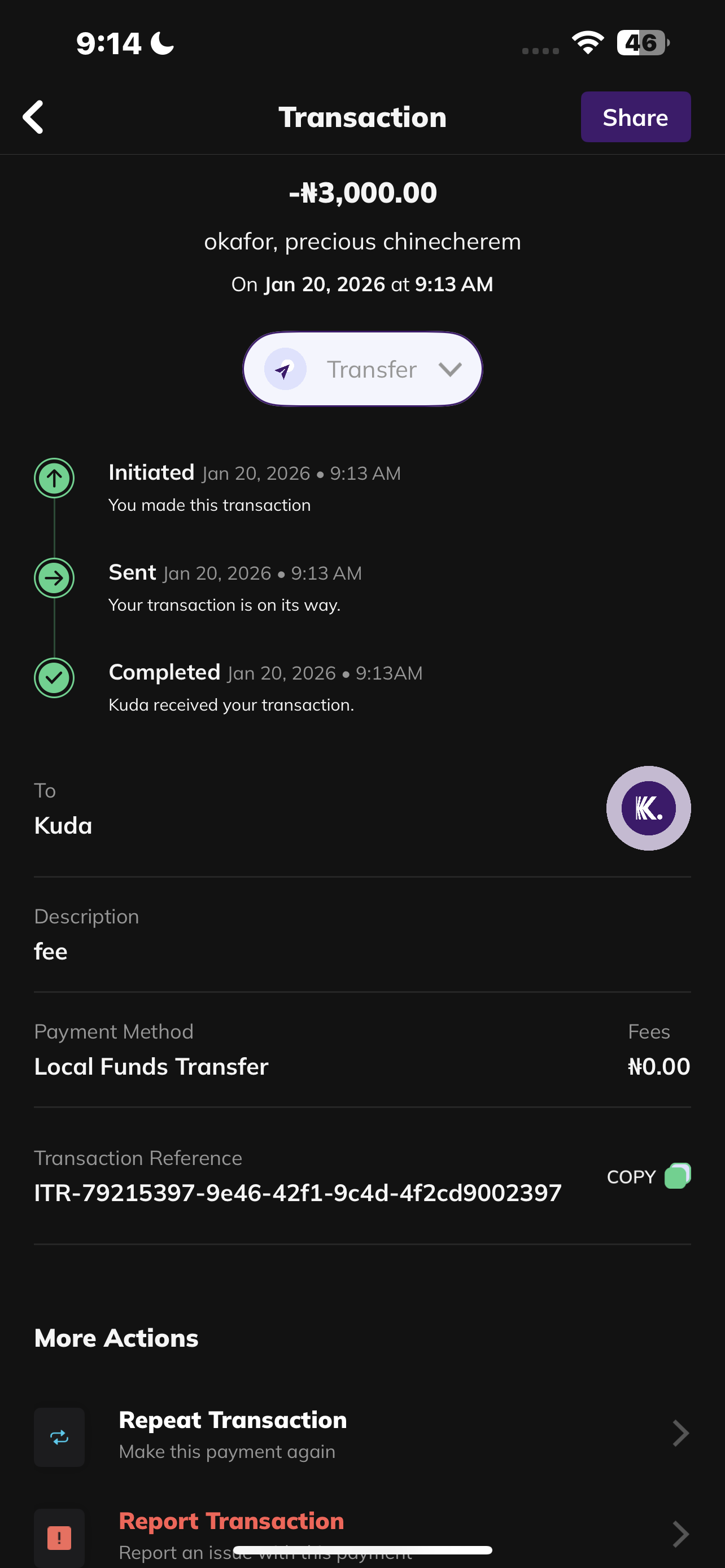This screenshot has height=1568, width=725.
Task: Expand Repeat Transaction chevron arrow
Action: tap(680, 1434)
